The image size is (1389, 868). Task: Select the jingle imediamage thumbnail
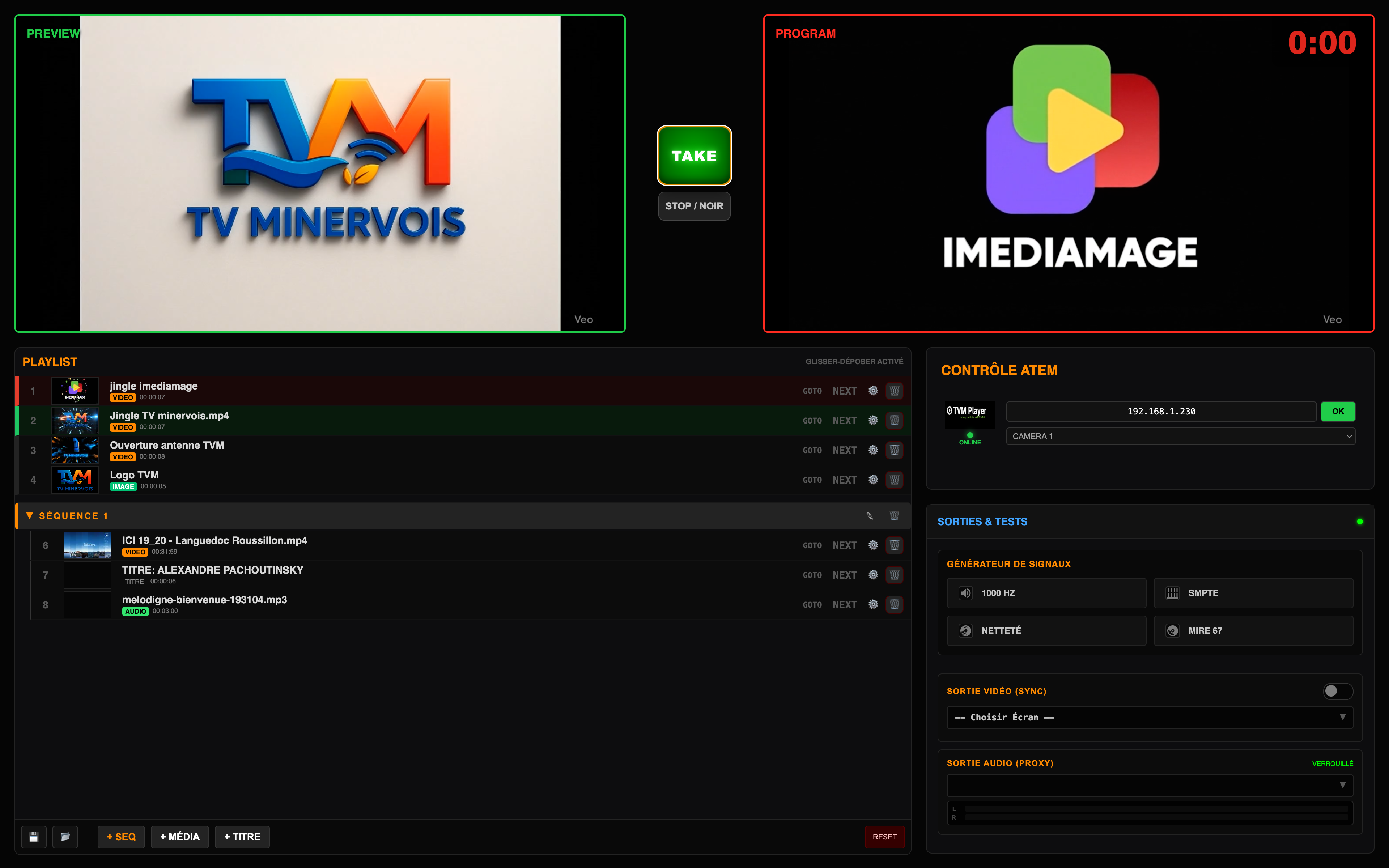[x=75, y=391]
